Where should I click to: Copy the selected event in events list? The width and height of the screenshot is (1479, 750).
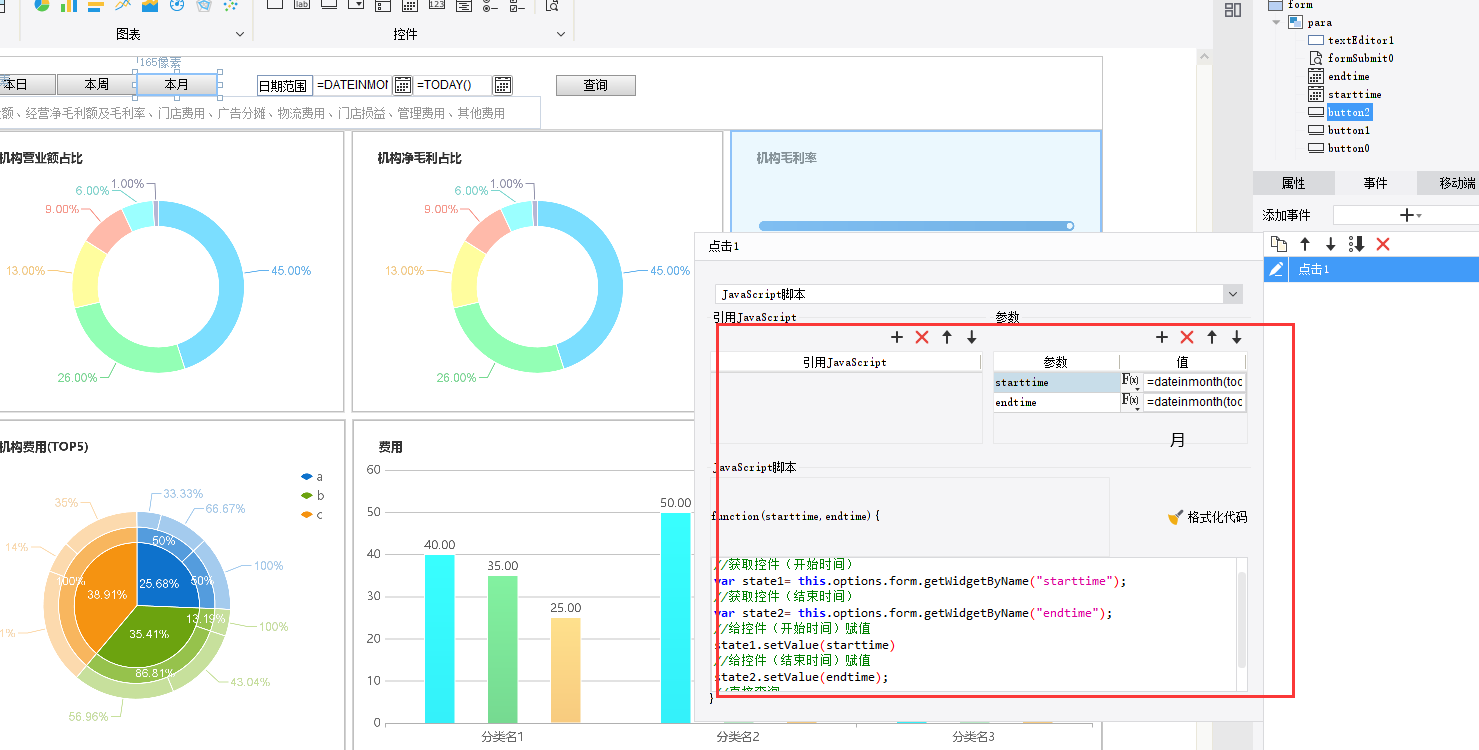pos(1279,244)
